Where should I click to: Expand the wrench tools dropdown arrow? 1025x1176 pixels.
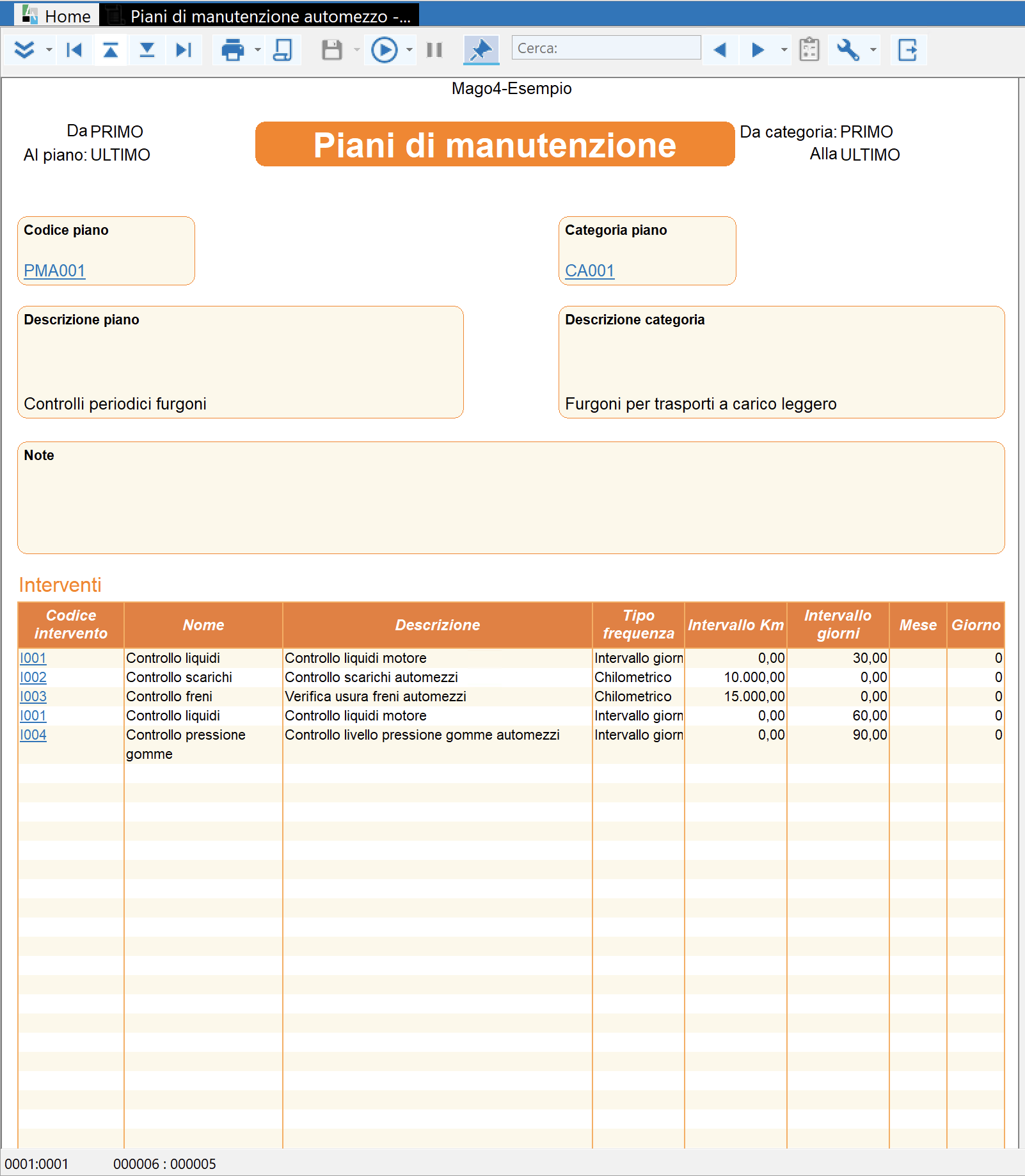(x=873, y=49)
